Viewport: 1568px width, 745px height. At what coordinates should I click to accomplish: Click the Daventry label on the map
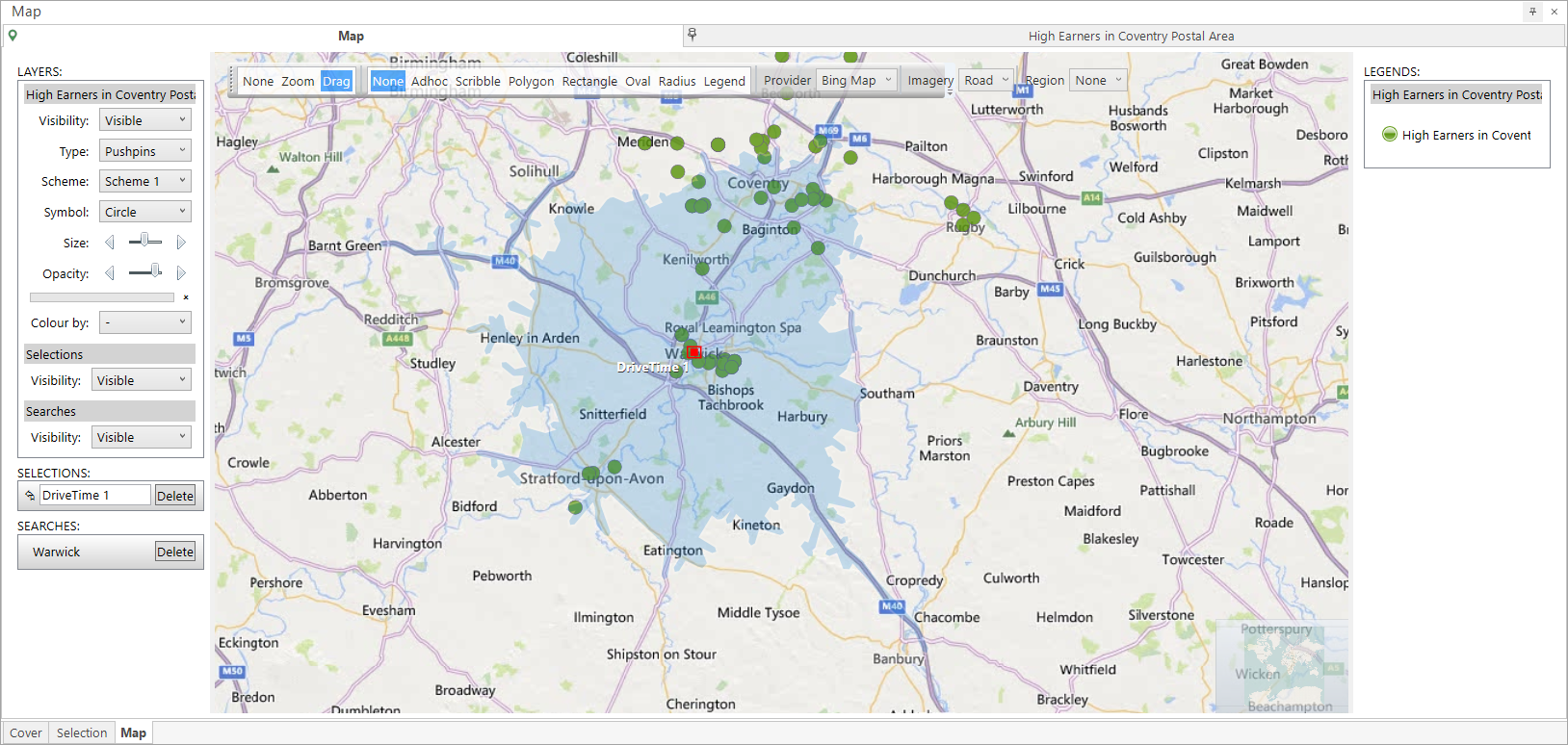[x=1051, y=387]
